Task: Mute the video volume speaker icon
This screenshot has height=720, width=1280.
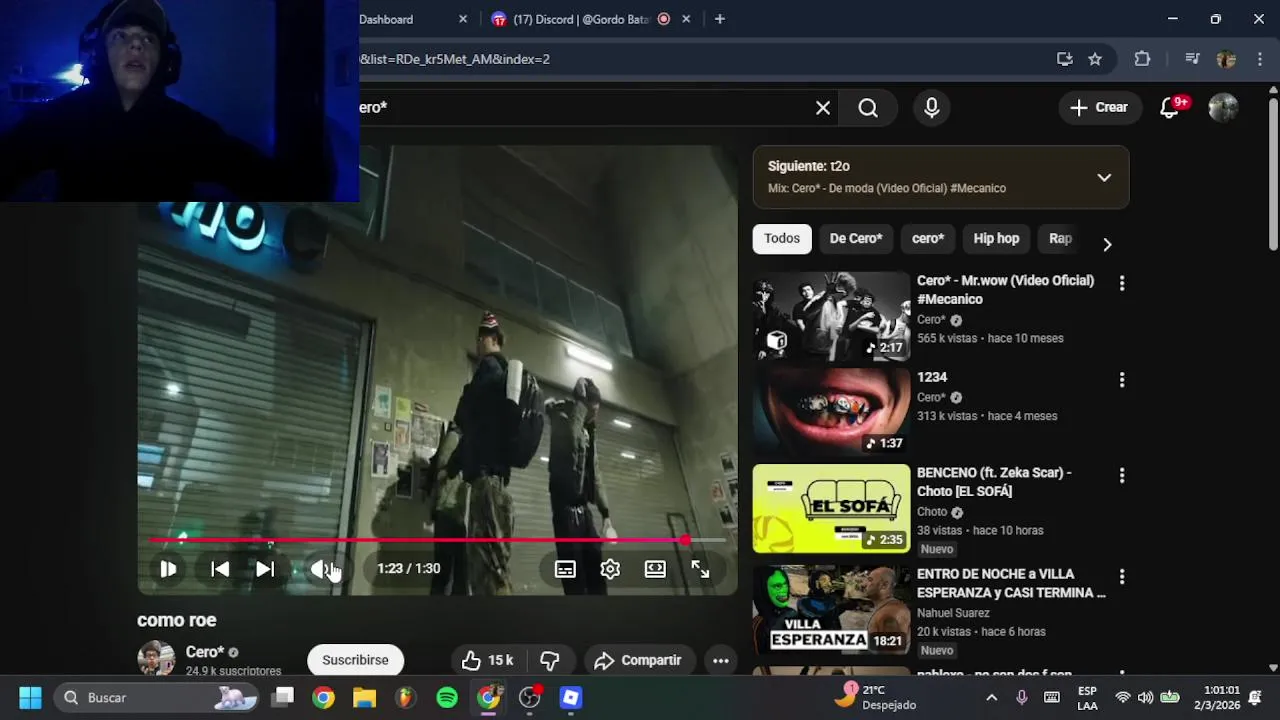Action: point(320,569)
